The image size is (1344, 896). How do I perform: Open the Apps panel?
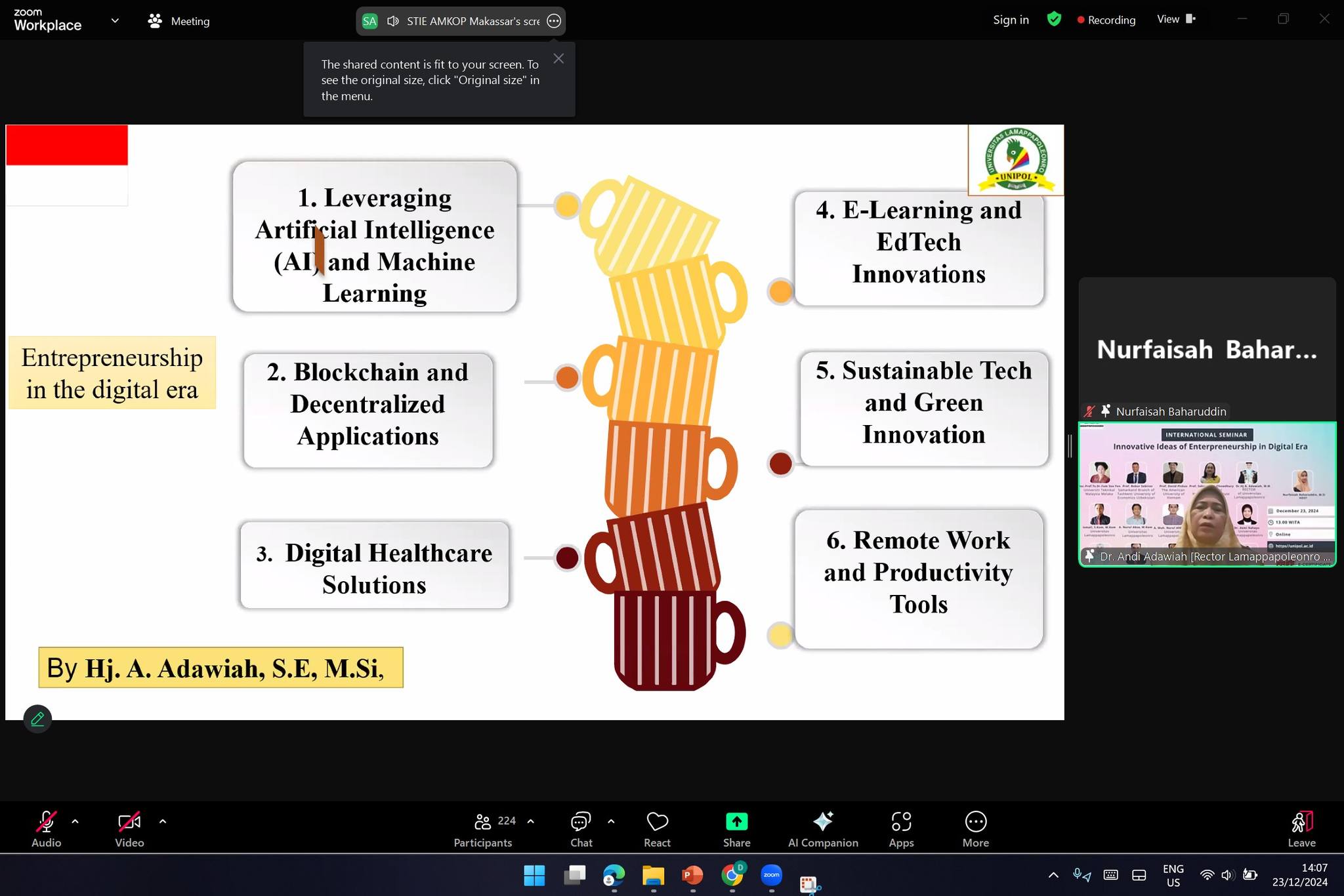(901, 829)
